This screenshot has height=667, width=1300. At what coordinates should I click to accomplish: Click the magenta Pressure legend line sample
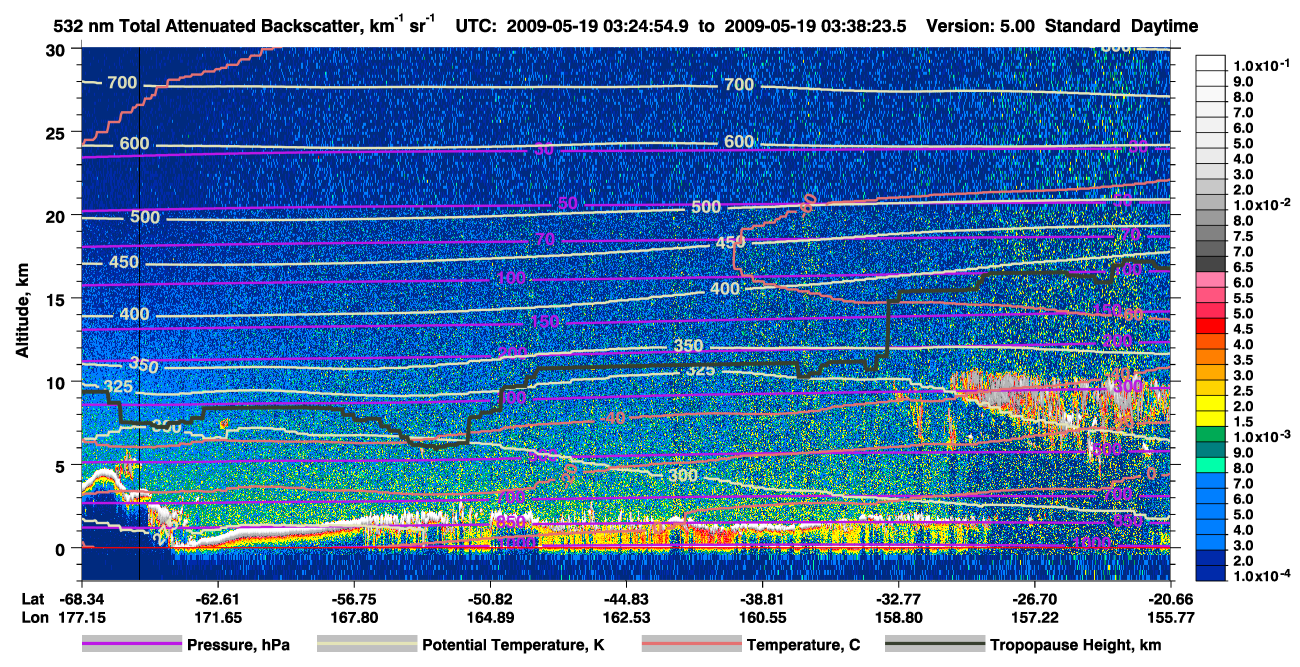pyautogui.click(x=132, y=644)
